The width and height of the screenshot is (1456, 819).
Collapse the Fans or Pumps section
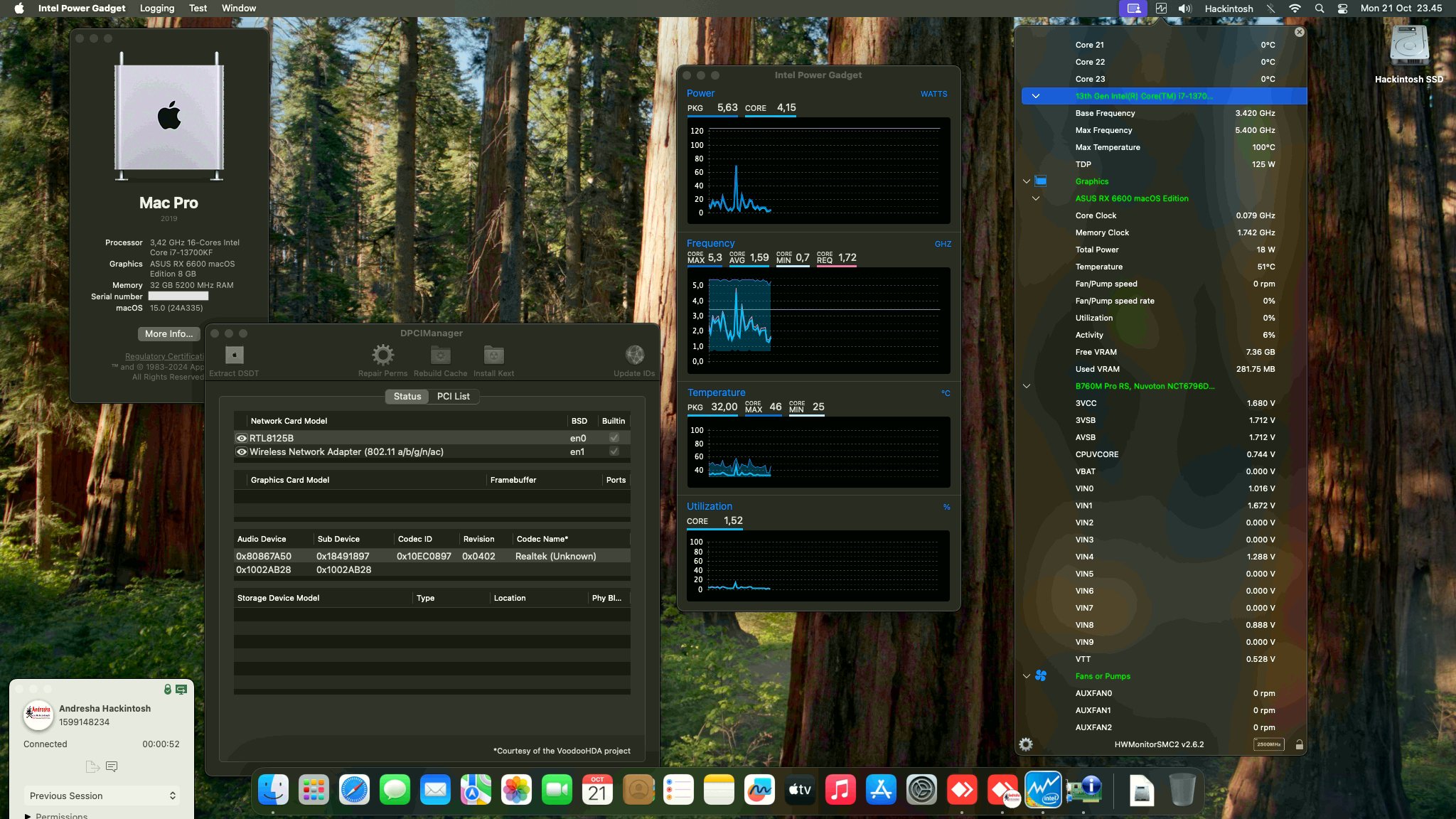point(1027,676)
